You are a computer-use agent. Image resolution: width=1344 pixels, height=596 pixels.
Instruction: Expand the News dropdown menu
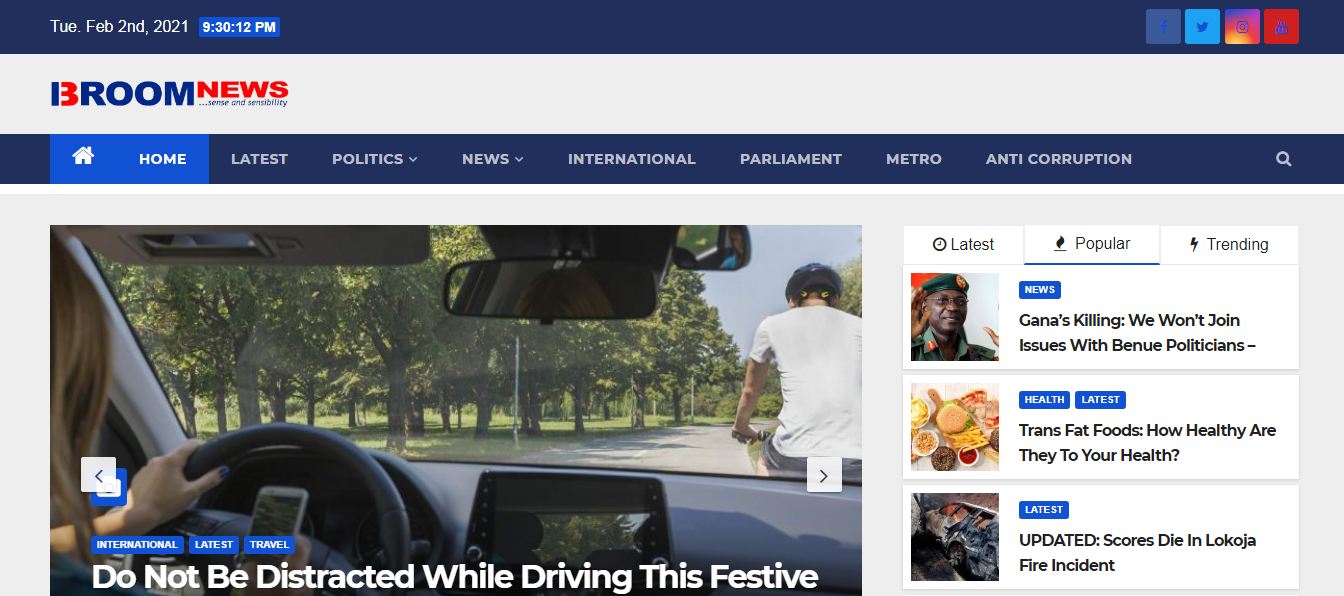[x=493, y=159]
